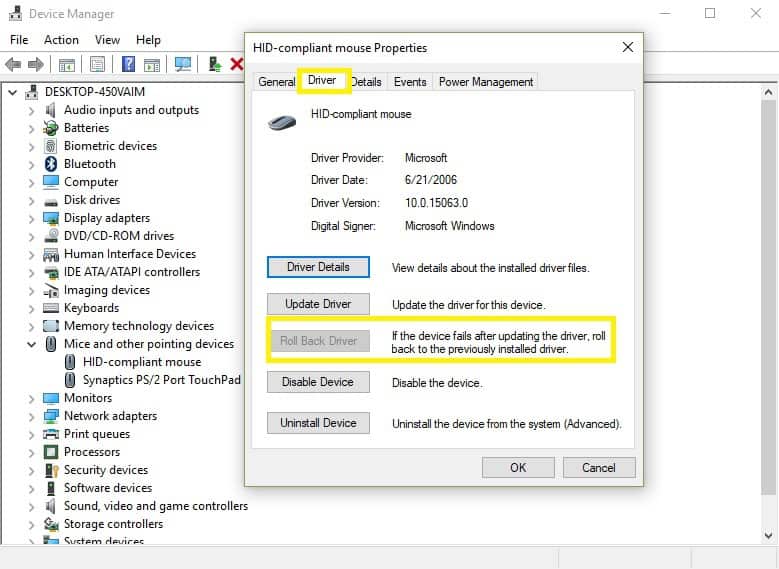This screenshot has height=569, width=779.
Task: Click the red X uninstall toolbar icon
Action: pyautogui.click(x=237, y=64)
